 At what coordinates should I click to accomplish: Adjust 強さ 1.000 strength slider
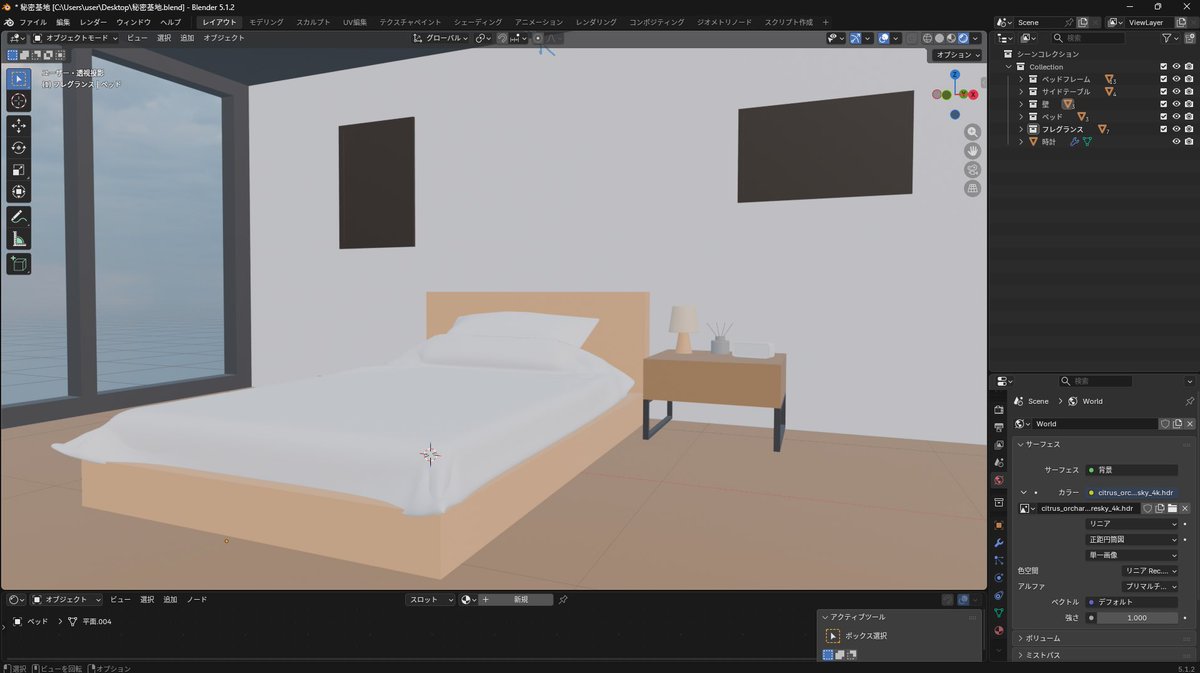pos(1137,618)
